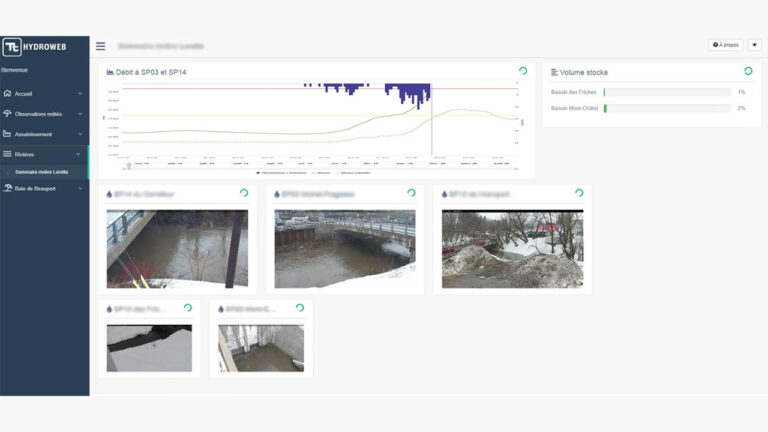This screenshot has width=768, height=432.
Task: Refresh the SP14 camera card
Action: 244,193
